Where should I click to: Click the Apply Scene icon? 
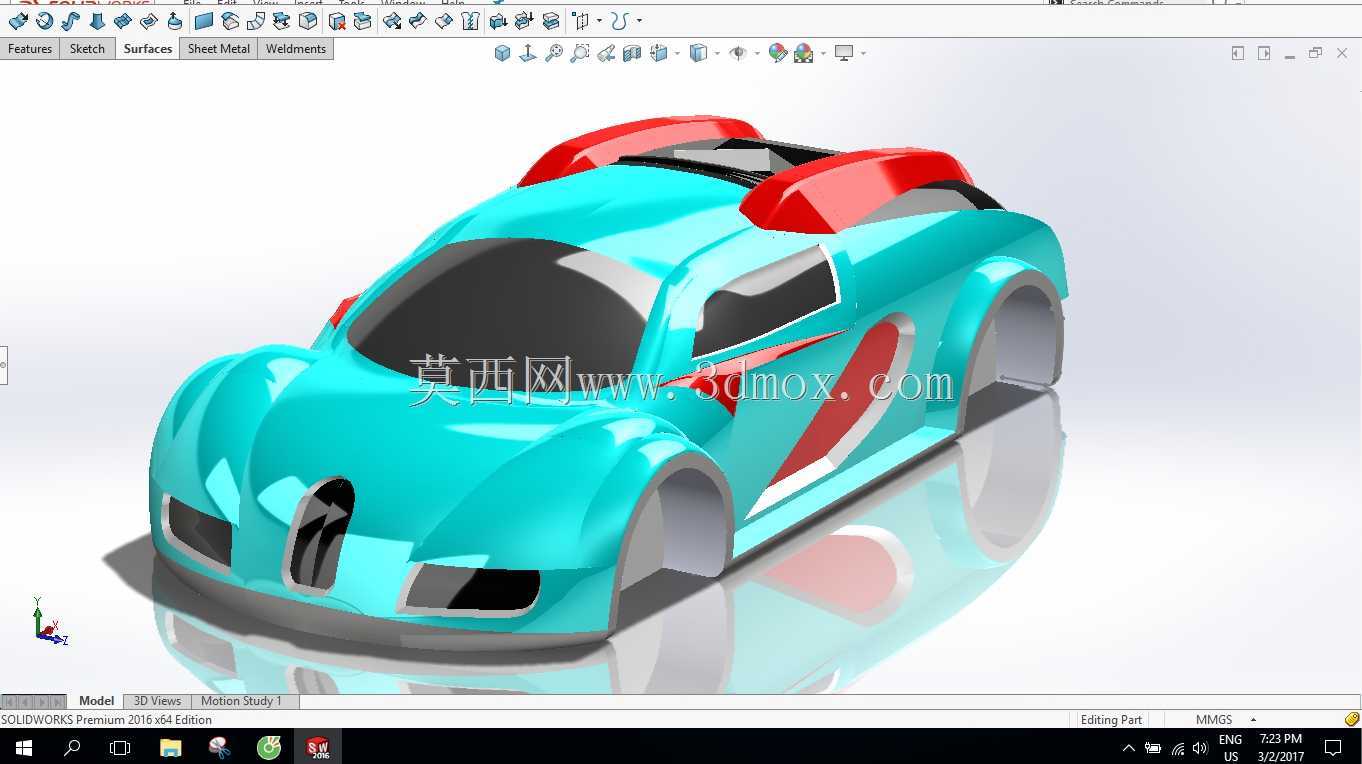[804, 53]
